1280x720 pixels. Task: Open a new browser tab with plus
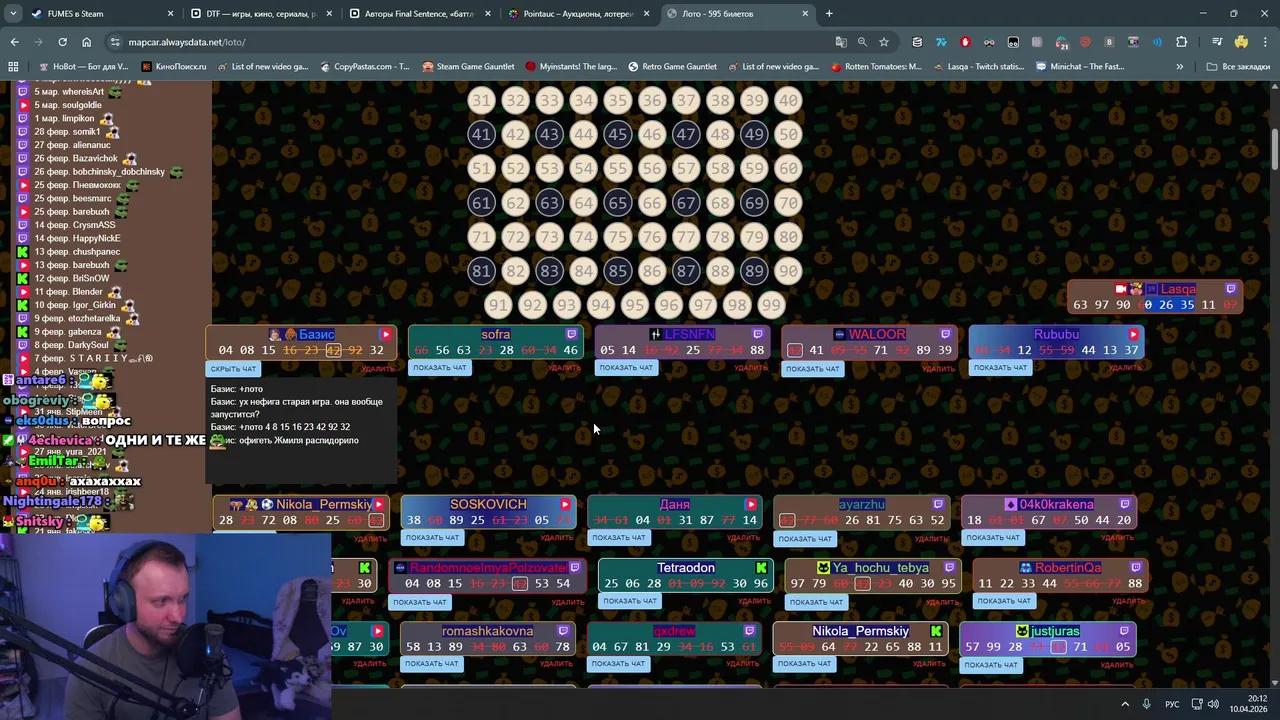(829, 14)
